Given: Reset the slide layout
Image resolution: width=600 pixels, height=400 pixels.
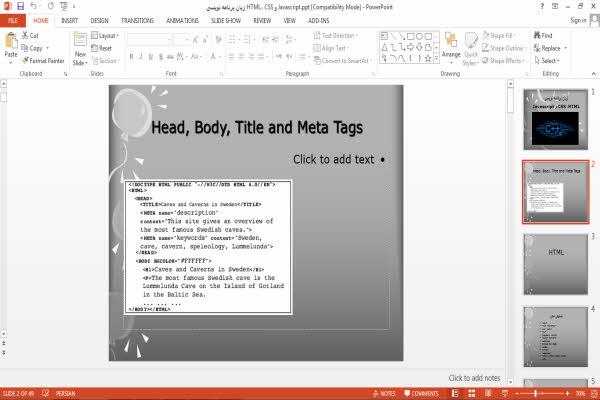Looking at the screenshot, I should [x=101, y=48].
